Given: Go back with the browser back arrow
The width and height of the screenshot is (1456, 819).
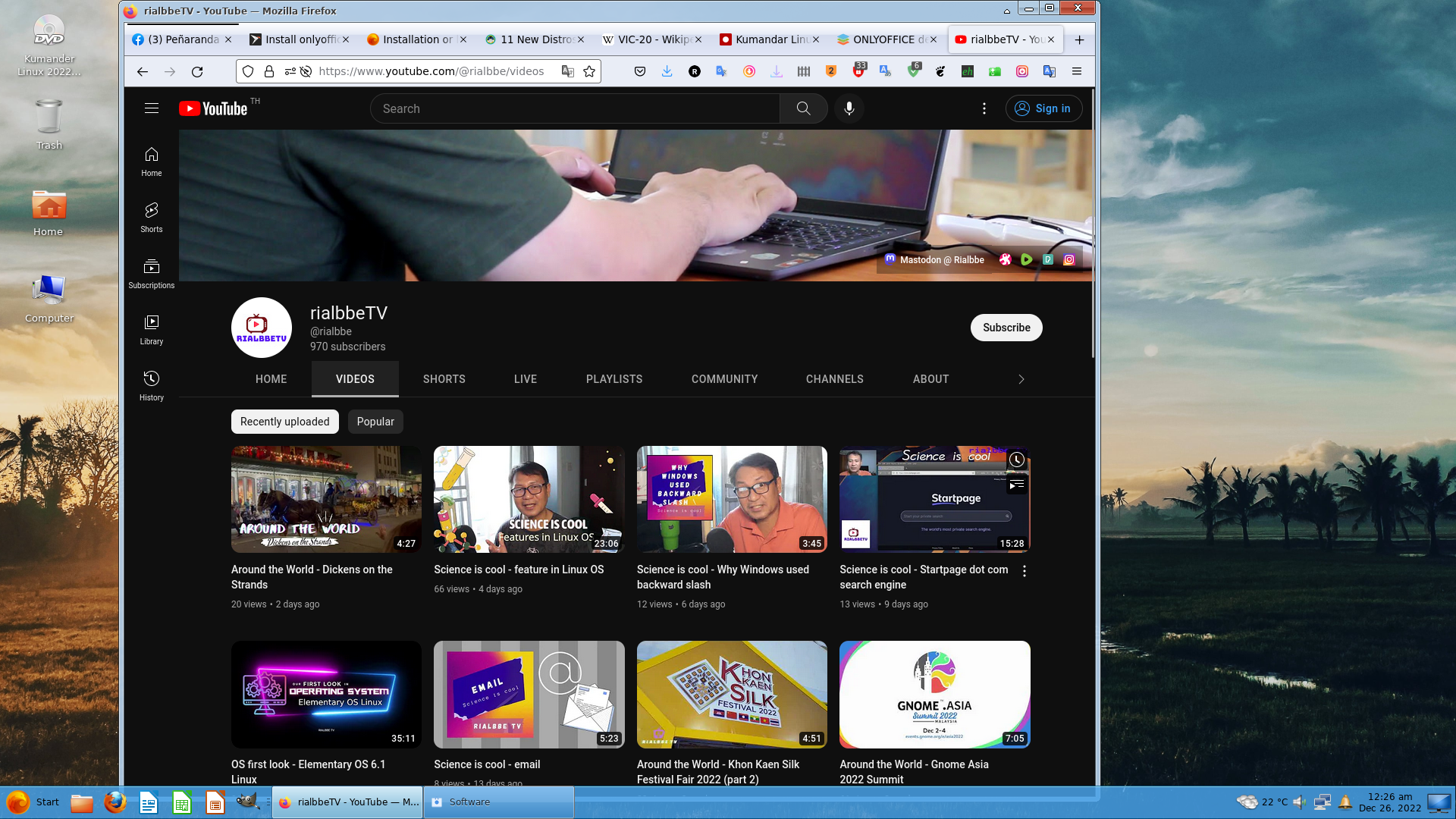Looking at the screenshot, I should (143, 71).
